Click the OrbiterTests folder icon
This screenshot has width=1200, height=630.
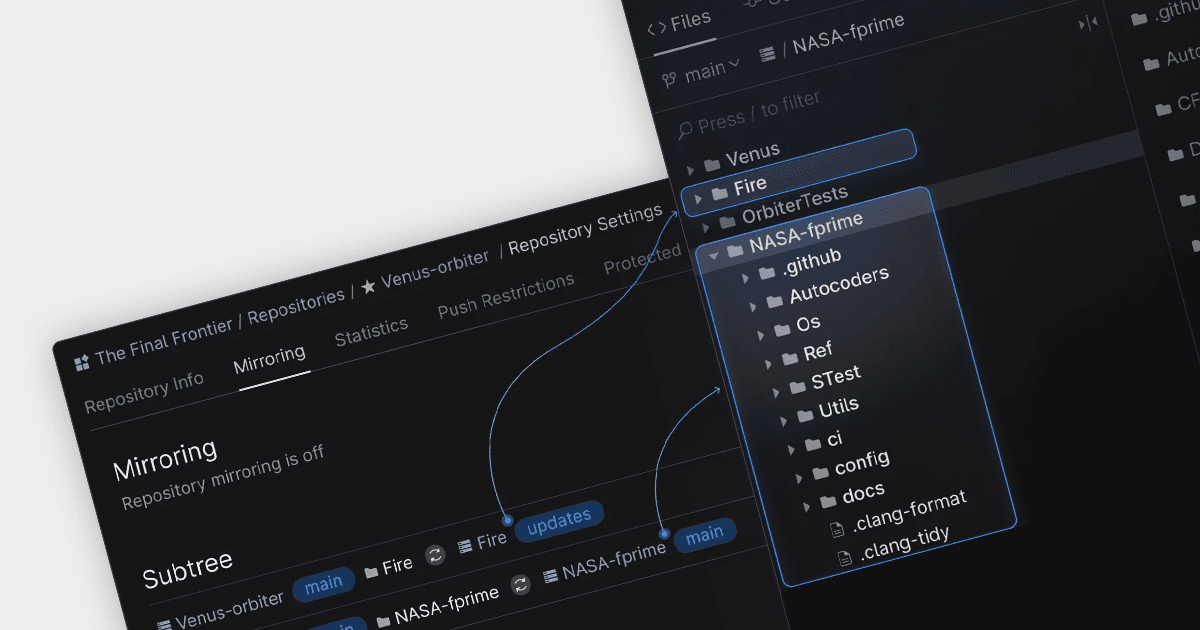727,221
